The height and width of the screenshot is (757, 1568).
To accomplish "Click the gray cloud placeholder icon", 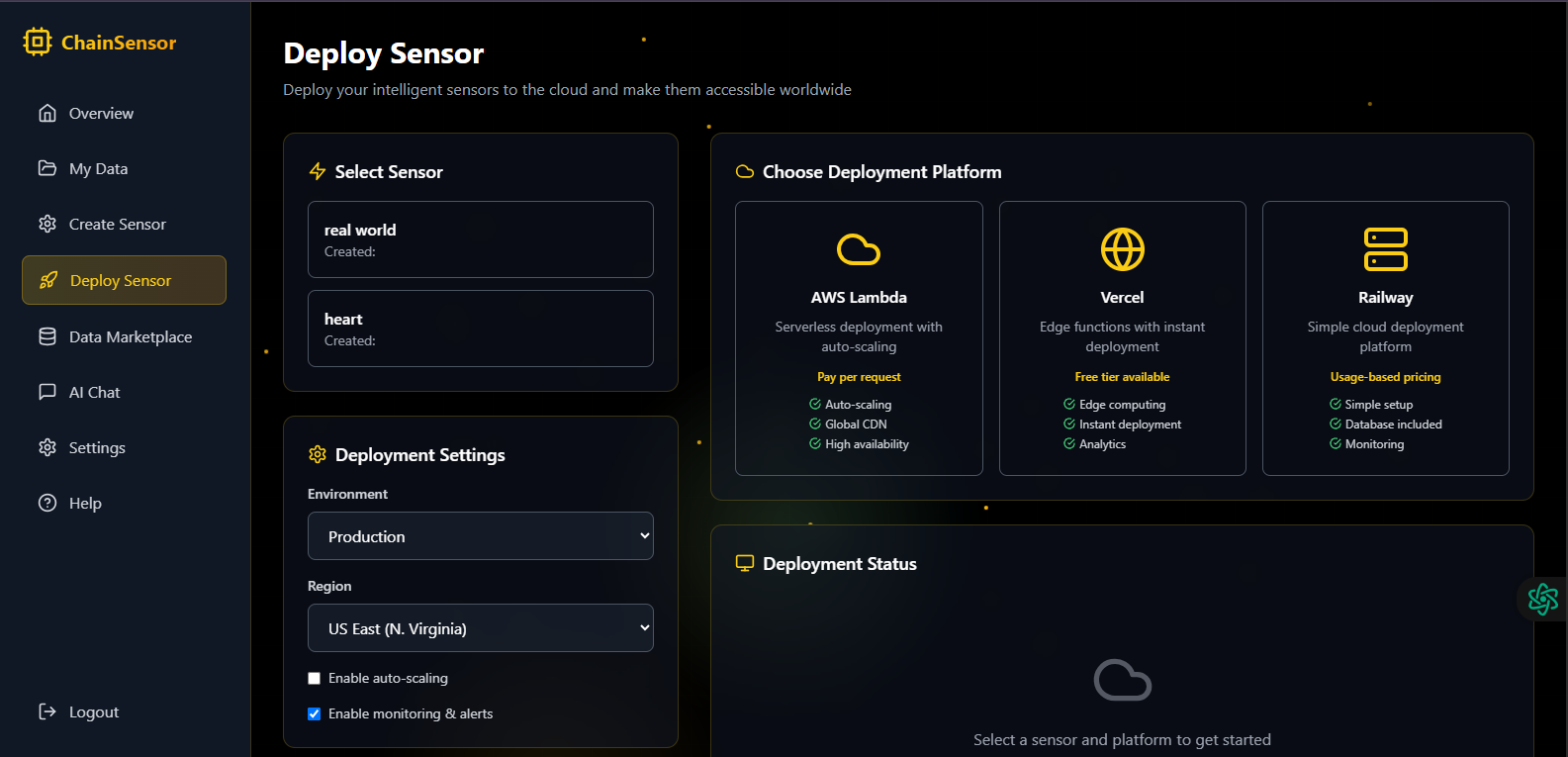I will 1123,680.
